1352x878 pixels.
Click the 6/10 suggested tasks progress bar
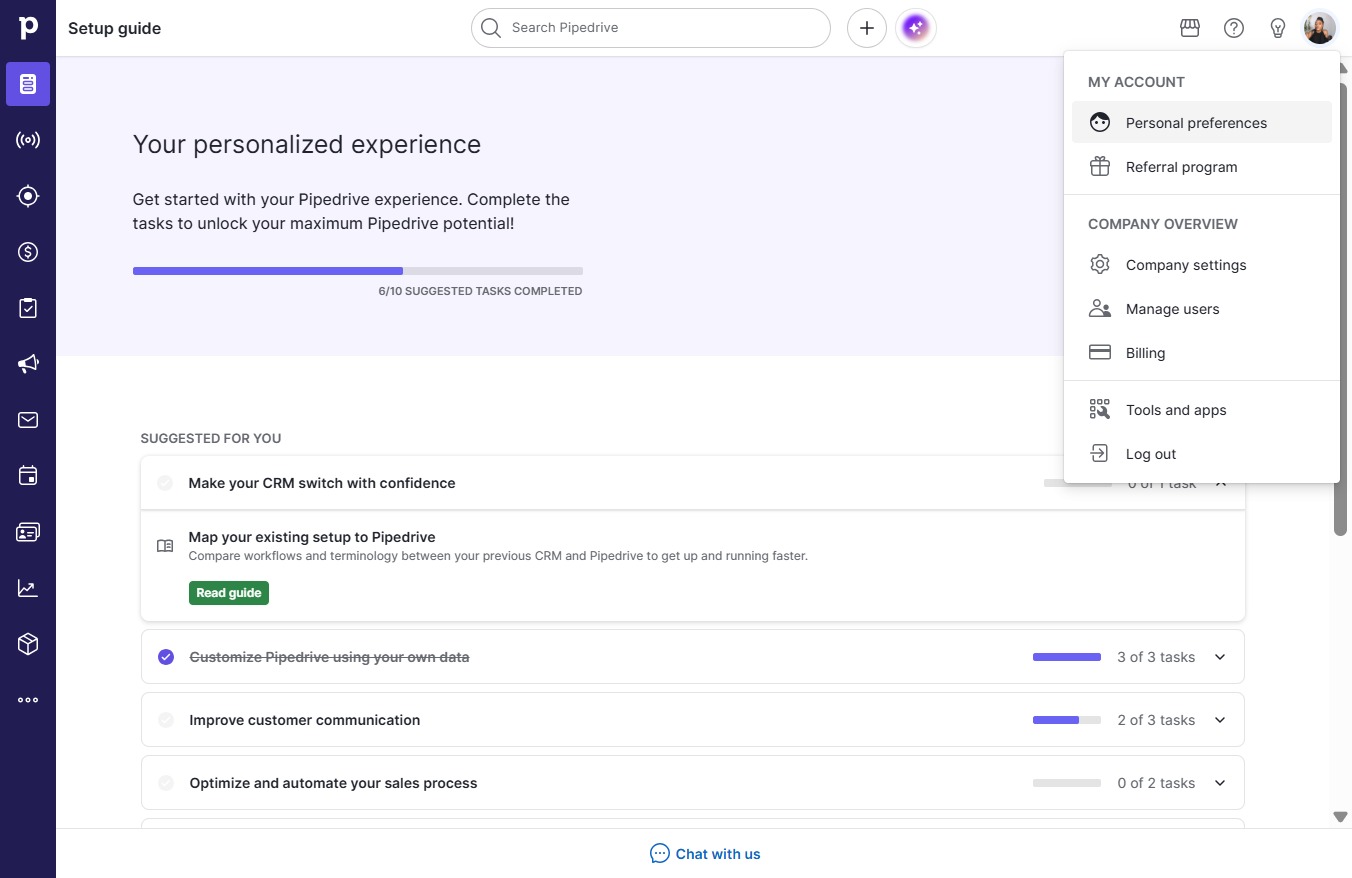click(358, 271)
